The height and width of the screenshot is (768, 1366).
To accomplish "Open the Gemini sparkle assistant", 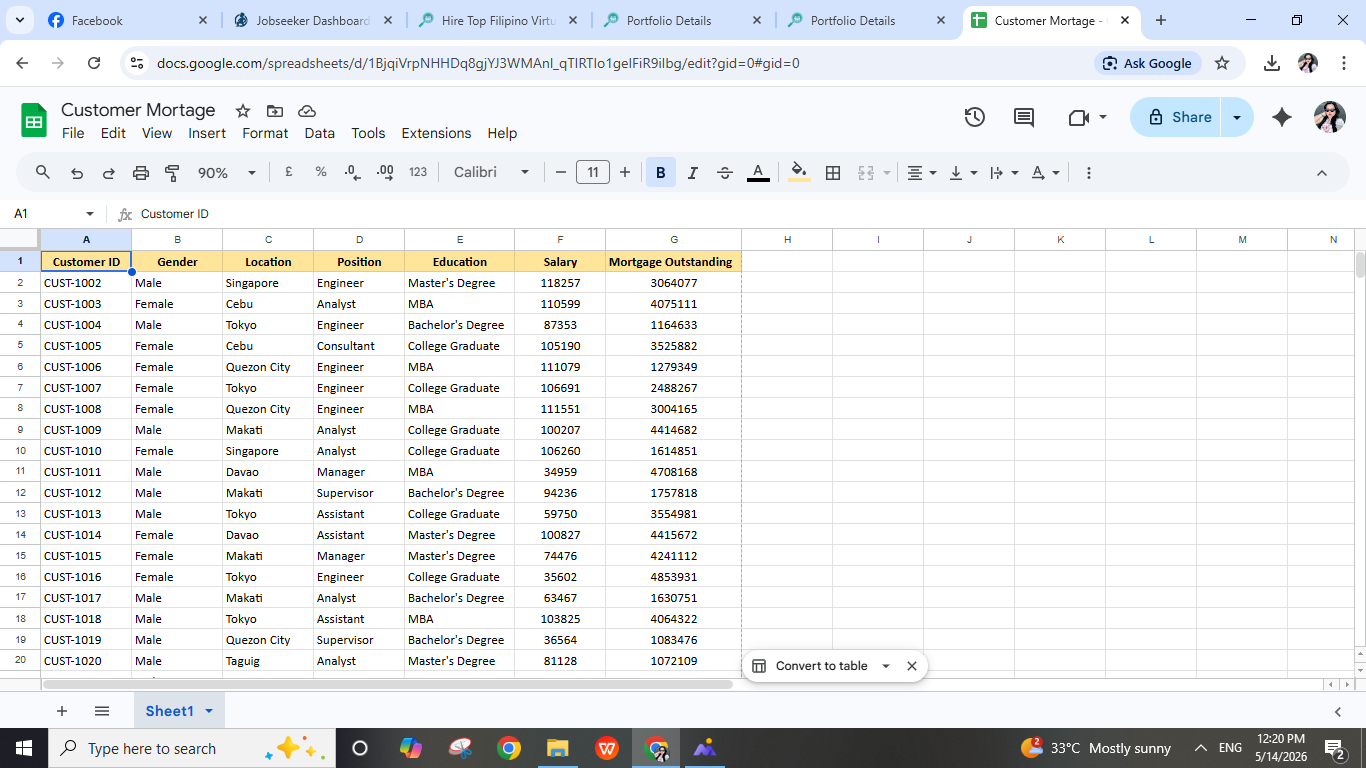I will [1282, 117].
